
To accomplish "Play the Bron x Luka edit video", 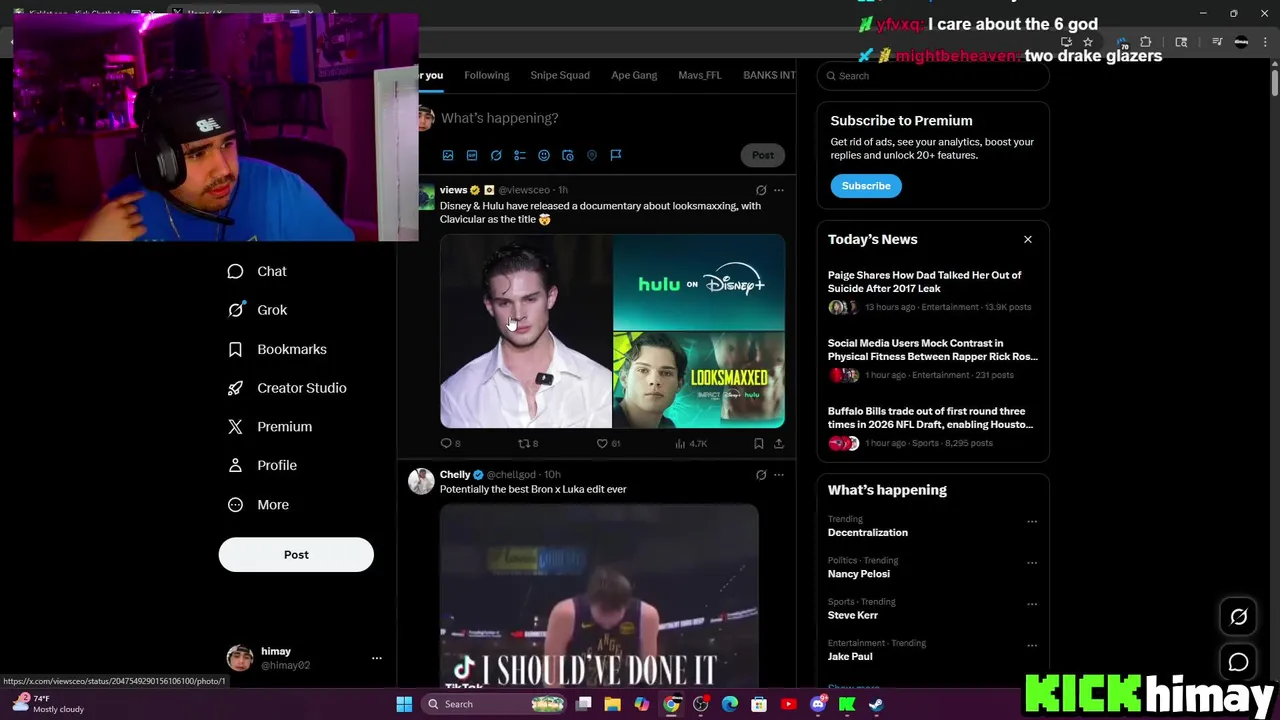I will pos(599,596).
